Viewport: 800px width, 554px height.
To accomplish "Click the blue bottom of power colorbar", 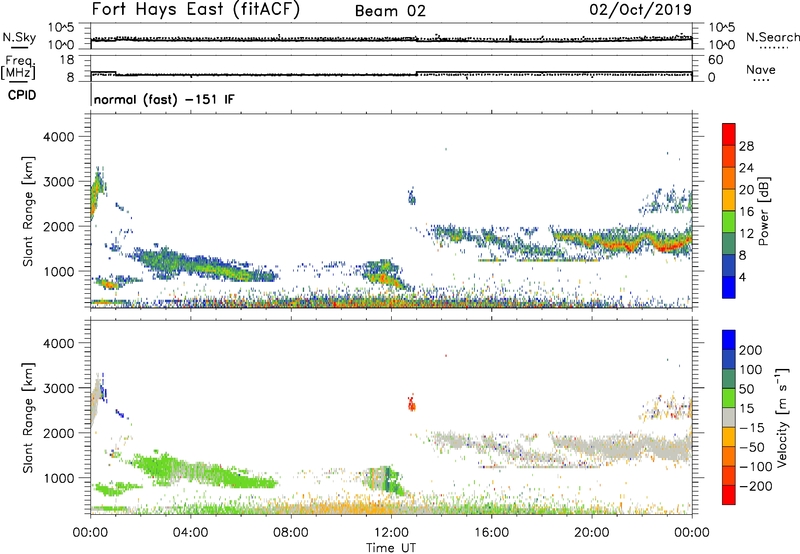I will click(729, 287).
